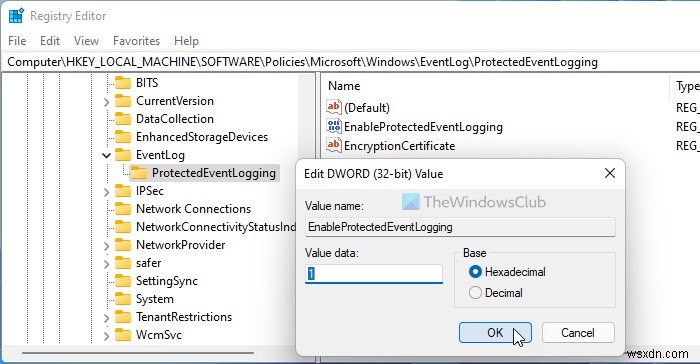700x364 pixels.
Task: Click the NetworkConnectivityStatusInd folder icon
Action: pyautogui.click(x=123, y=227)
